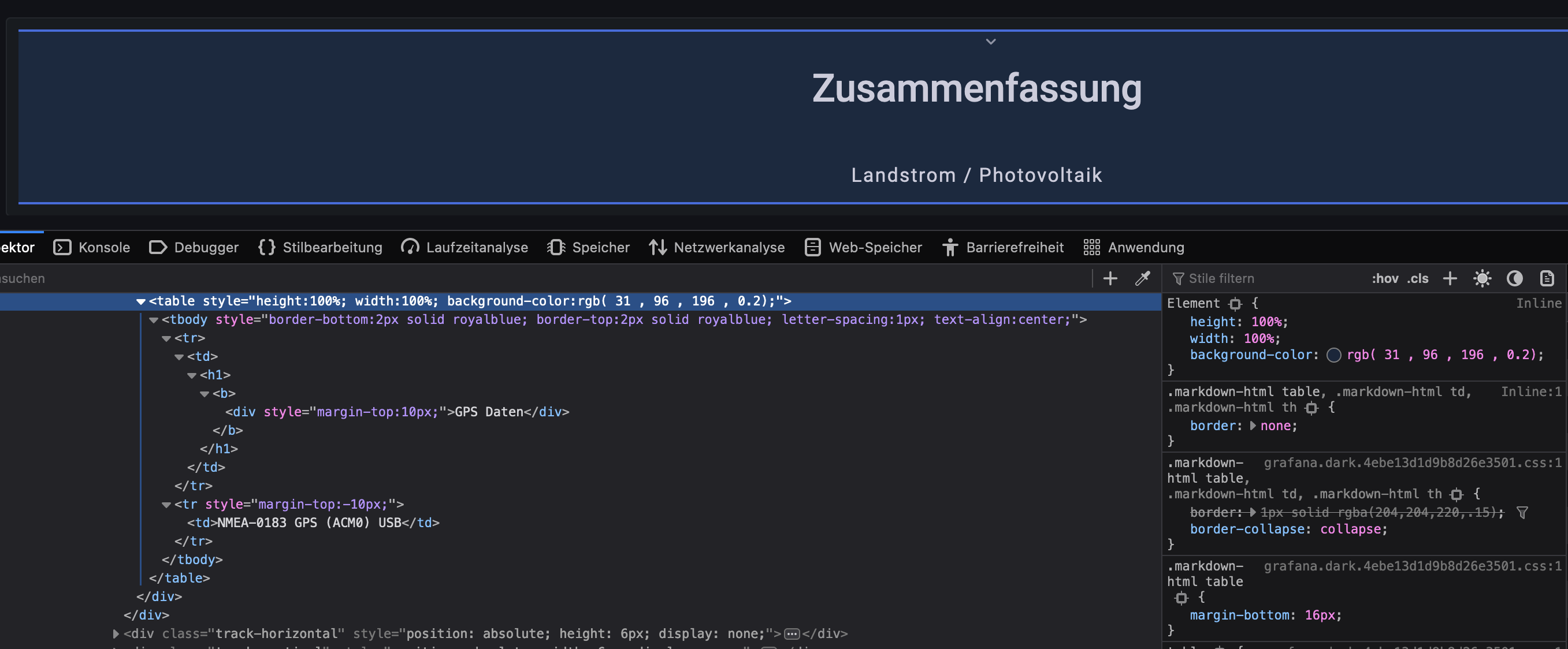The width and height of the screenshot is (1568, 649).
Task: Switch to the Laufzeitanalyse tab
Action: pyautogui.click(x=465, y=247)
